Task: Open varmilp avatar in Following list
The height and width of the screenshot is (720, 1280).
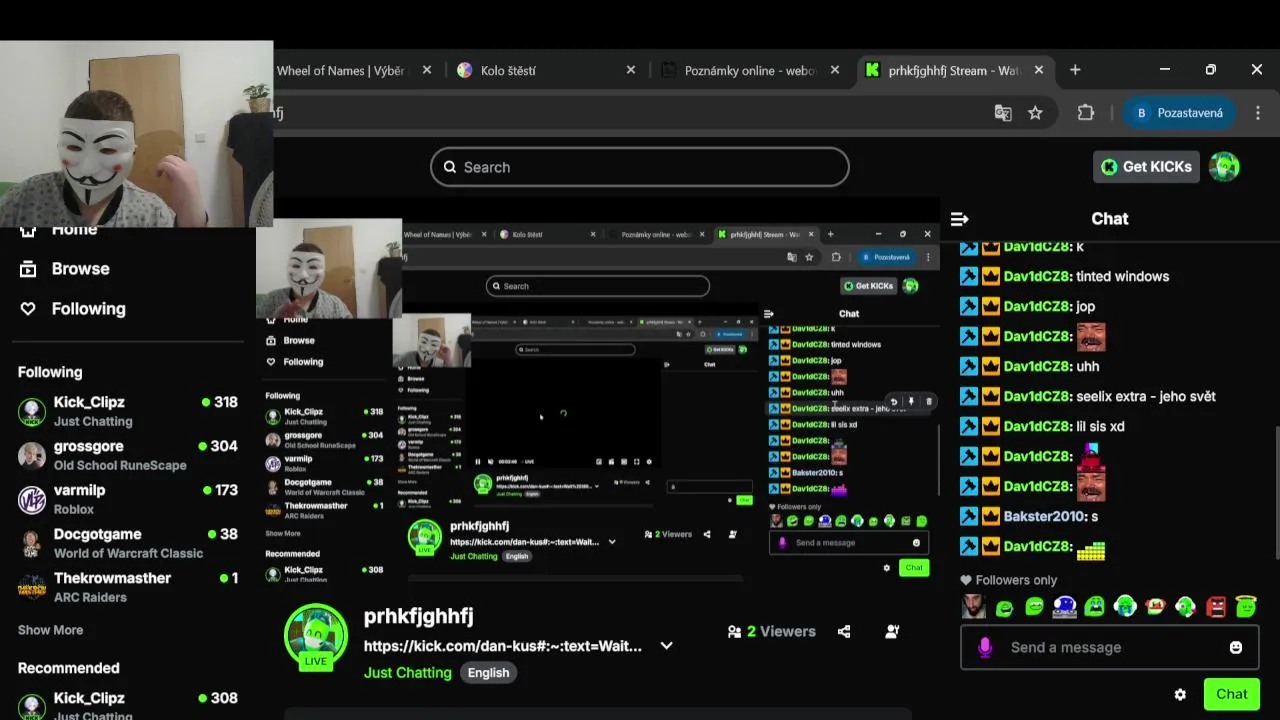Action: coord(32,499)
